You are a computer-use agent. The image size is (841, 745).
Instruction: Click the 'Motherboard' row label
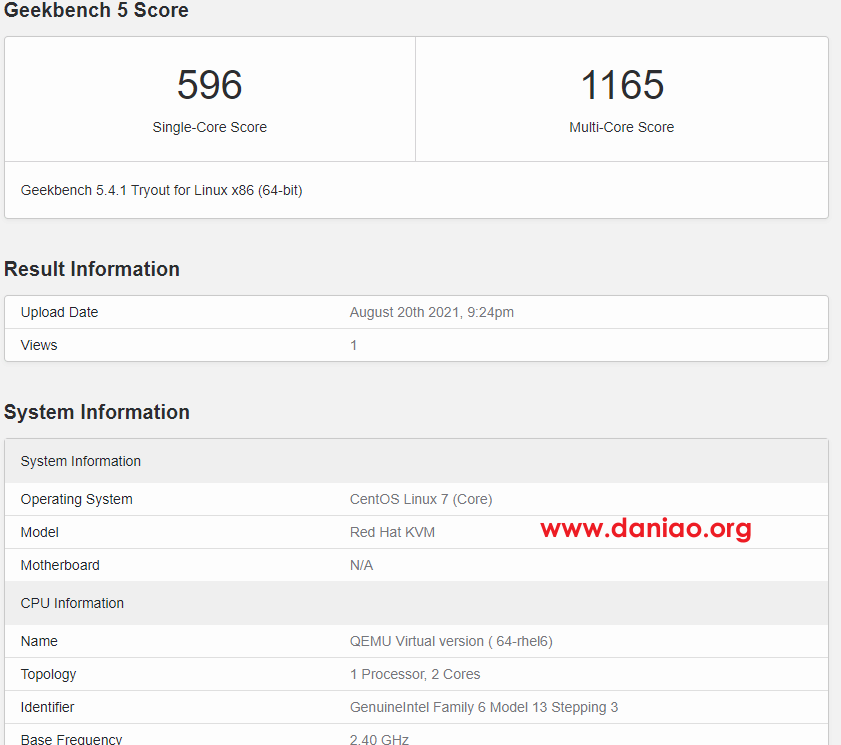[60, 565]
